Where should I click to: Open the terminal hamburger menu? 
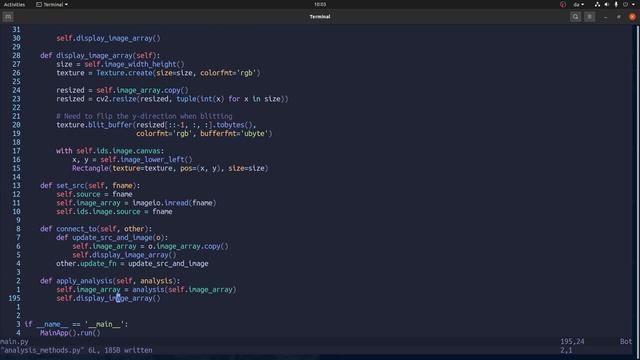pyautogui.click(x=589, y=17)
